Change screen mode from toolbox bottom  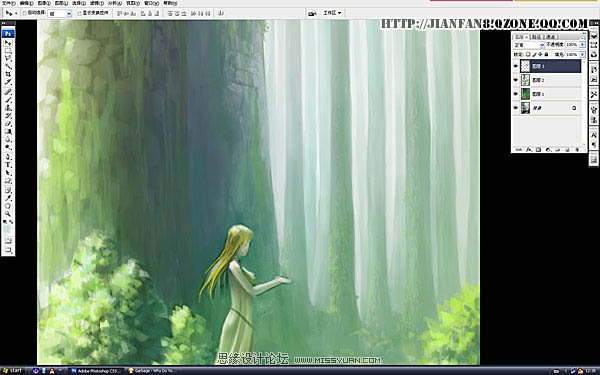tap(8, 251)
